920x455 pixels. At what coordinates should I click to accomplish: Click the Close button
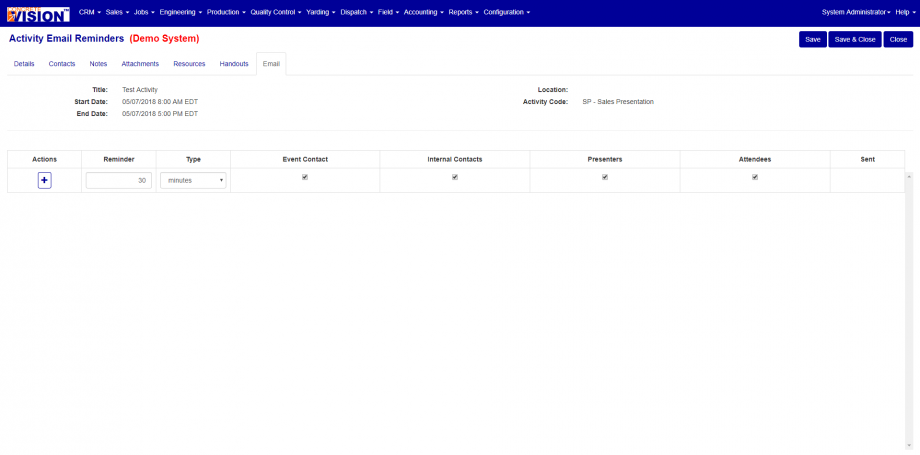[898, 39]
